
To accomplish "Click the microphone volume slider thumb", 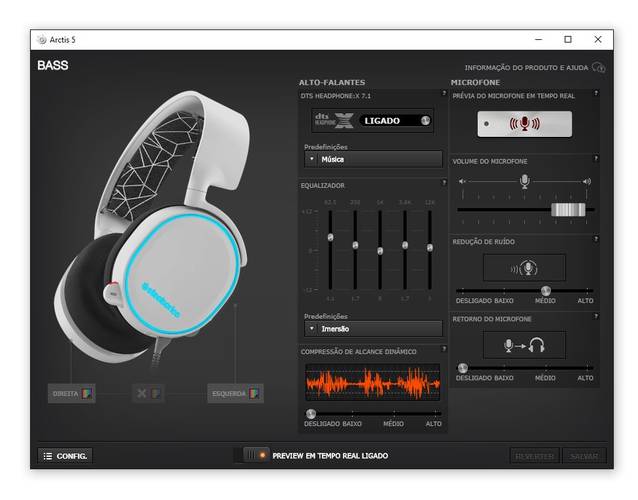I will pos(568,210).
